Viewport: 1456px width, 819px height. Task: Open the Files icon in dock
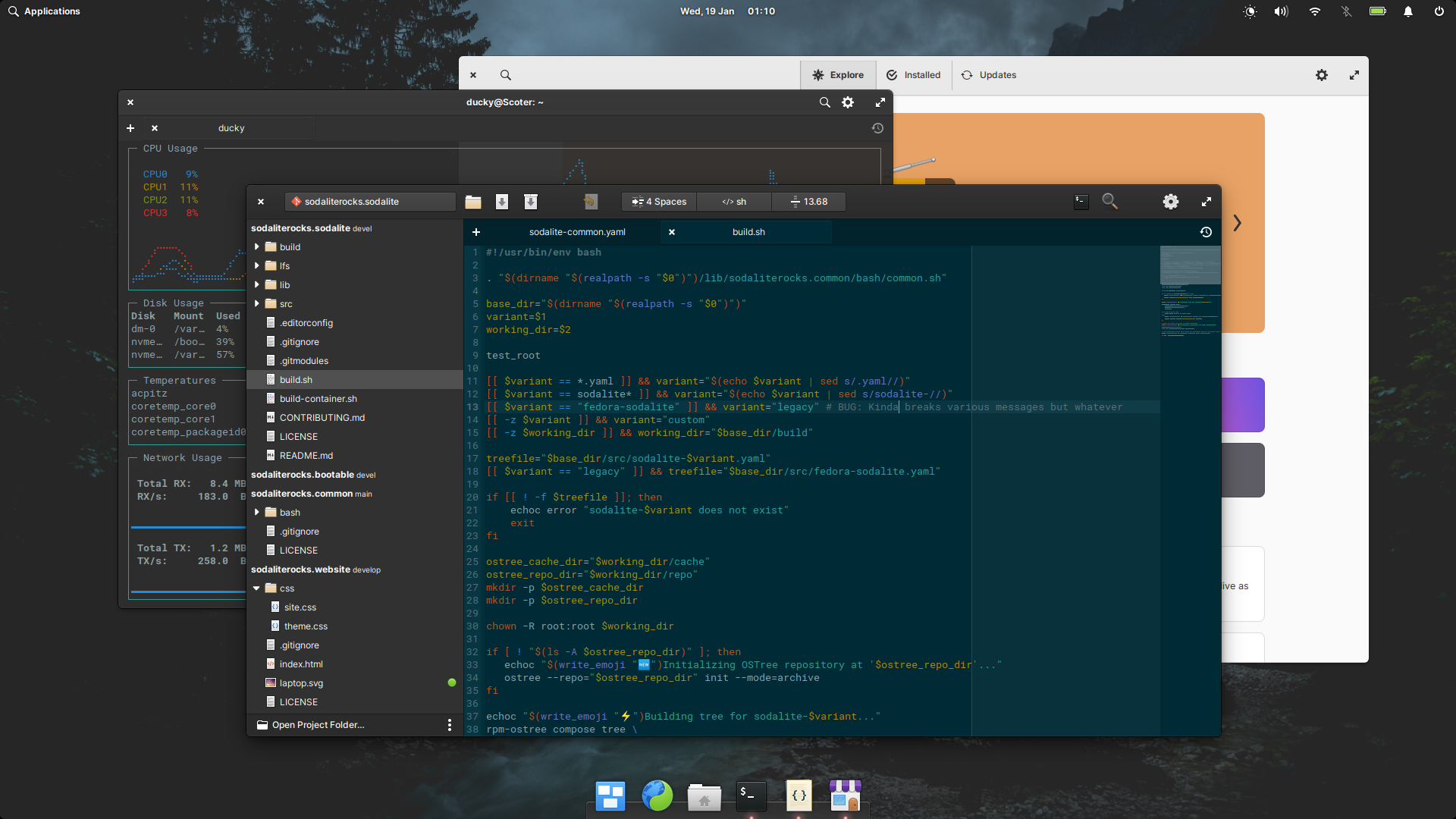pos(704,796)
